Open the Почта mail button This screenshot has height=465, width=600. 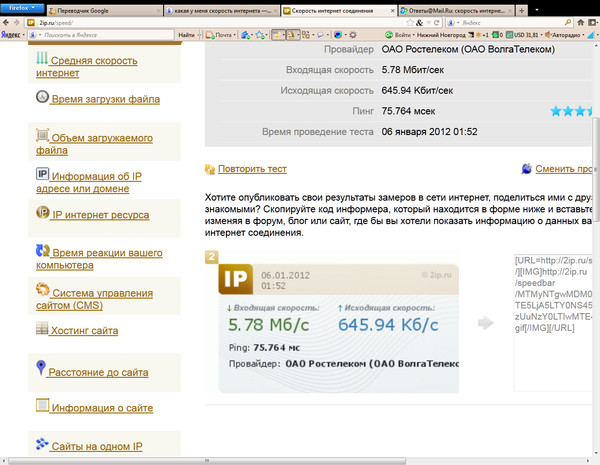(x=219, y=35)
